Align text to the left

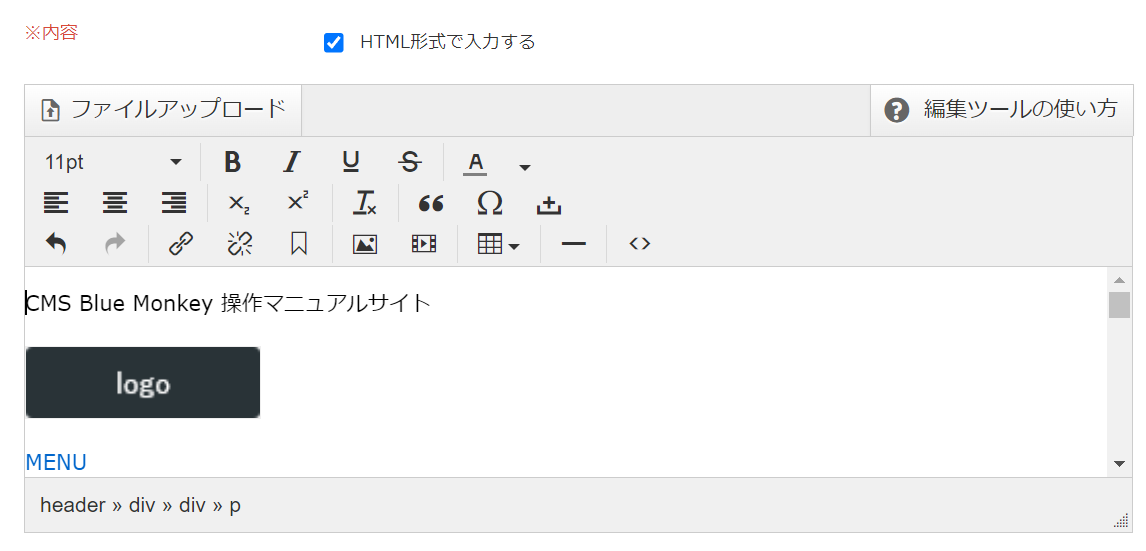(56, 202)
